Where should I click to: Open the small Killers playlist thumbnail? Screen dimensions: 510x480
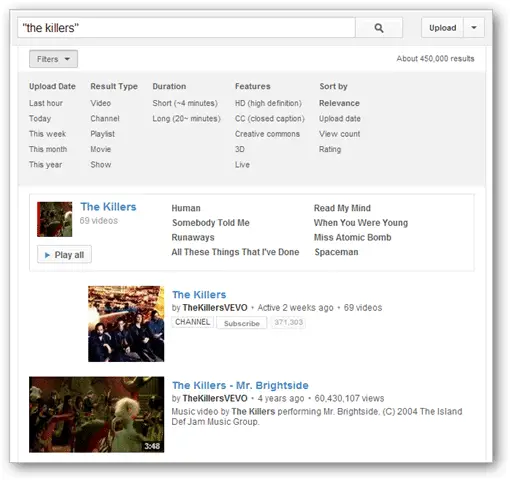(54, 219)
